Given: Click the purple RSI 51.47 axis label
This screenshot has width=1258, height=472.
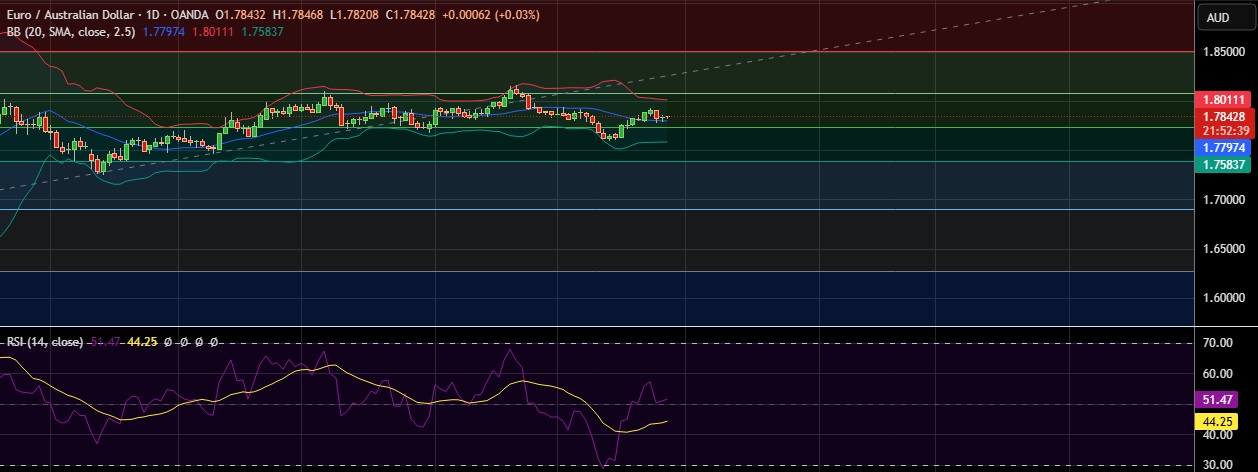Looking at the screenshot, I should [1223, 400].
